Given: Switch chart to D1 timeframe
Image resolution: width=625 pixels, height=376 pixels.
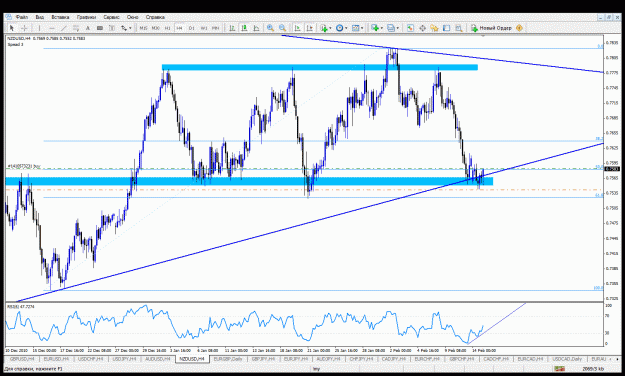Looking at the screenshot, I should [192, 28].
